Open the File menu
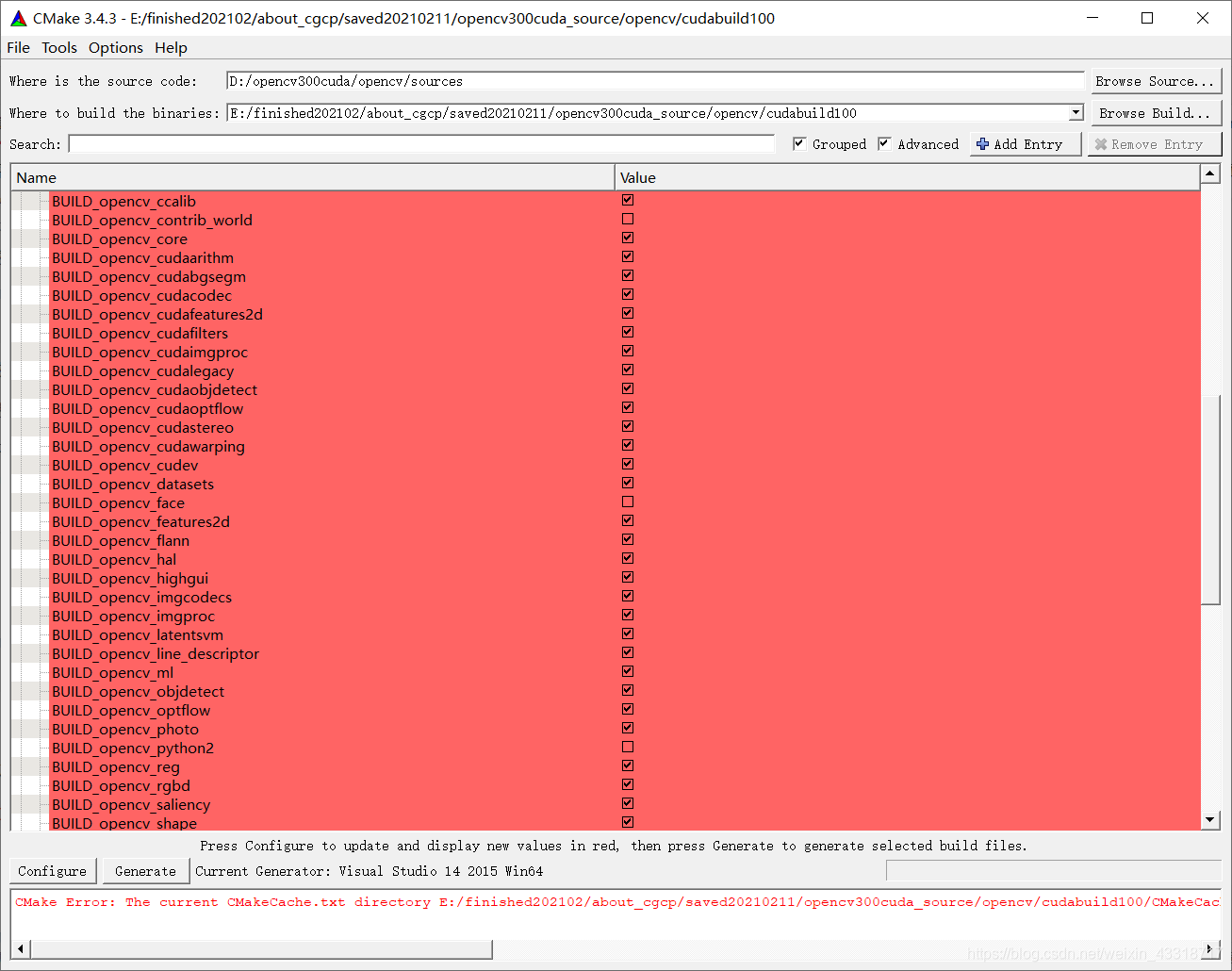Screen dimensions: 1232x971 [x=18, y=48]
